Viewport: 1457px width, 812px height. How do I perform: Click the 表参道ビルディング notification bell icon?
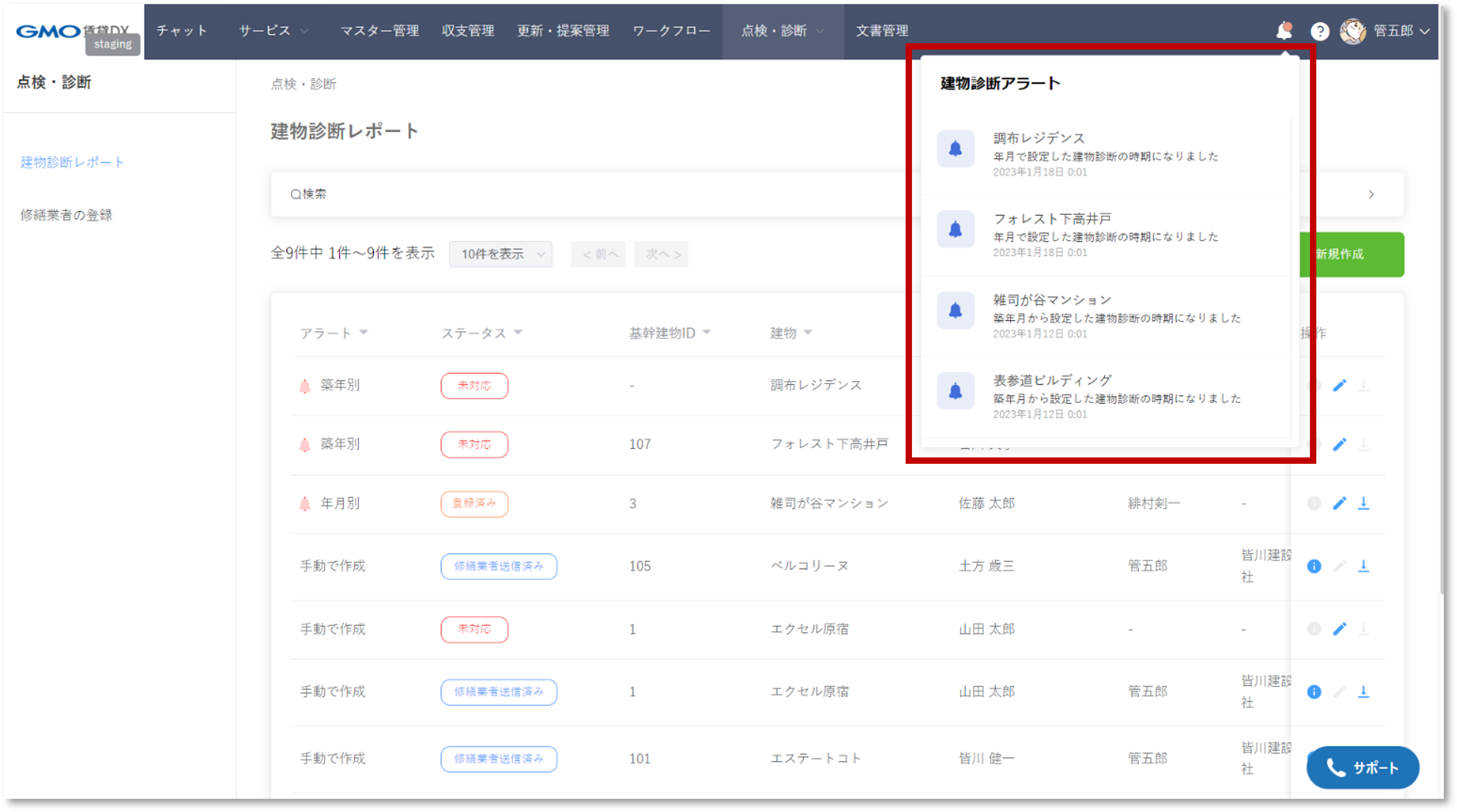coord(955,390)
